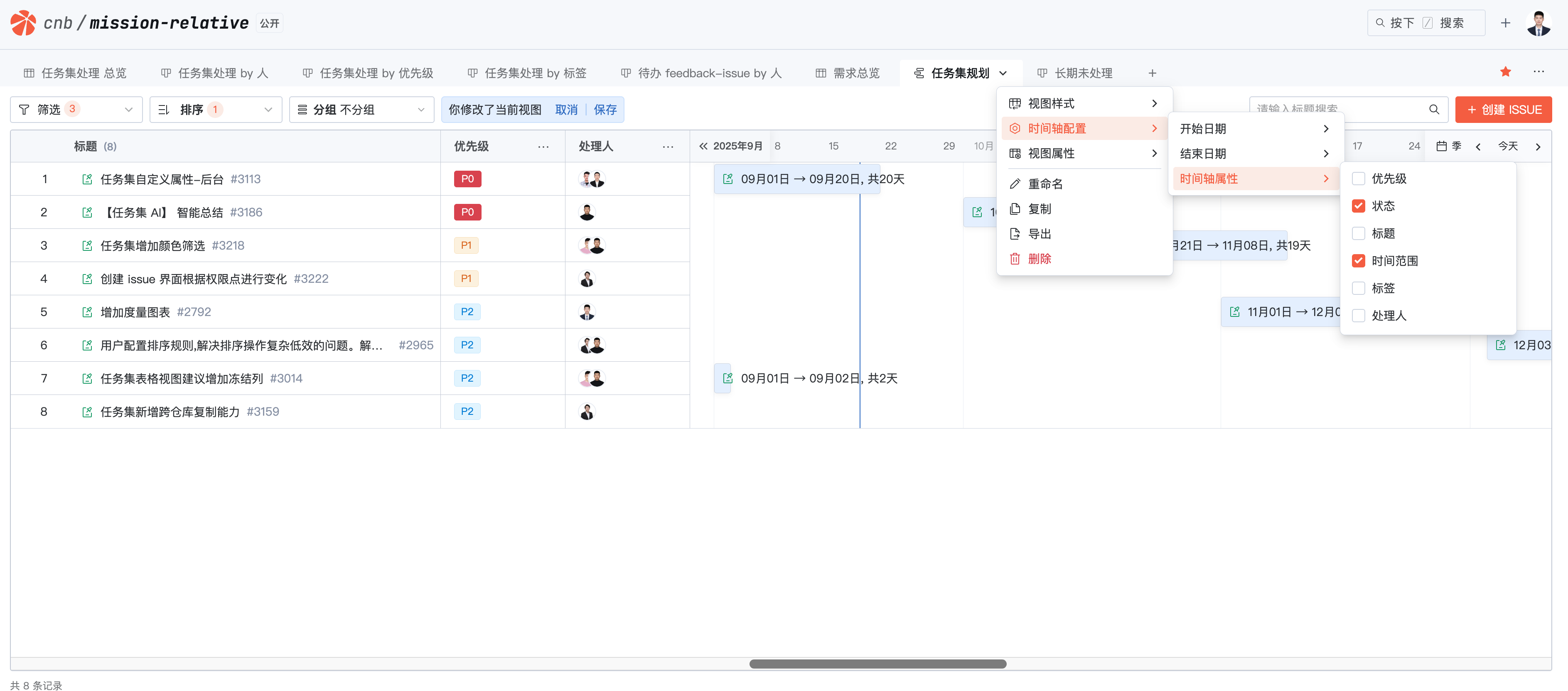Screen dimensions: 1568x691
Task: Click the add new view plus tab icon
Action: click(1152, 73)
